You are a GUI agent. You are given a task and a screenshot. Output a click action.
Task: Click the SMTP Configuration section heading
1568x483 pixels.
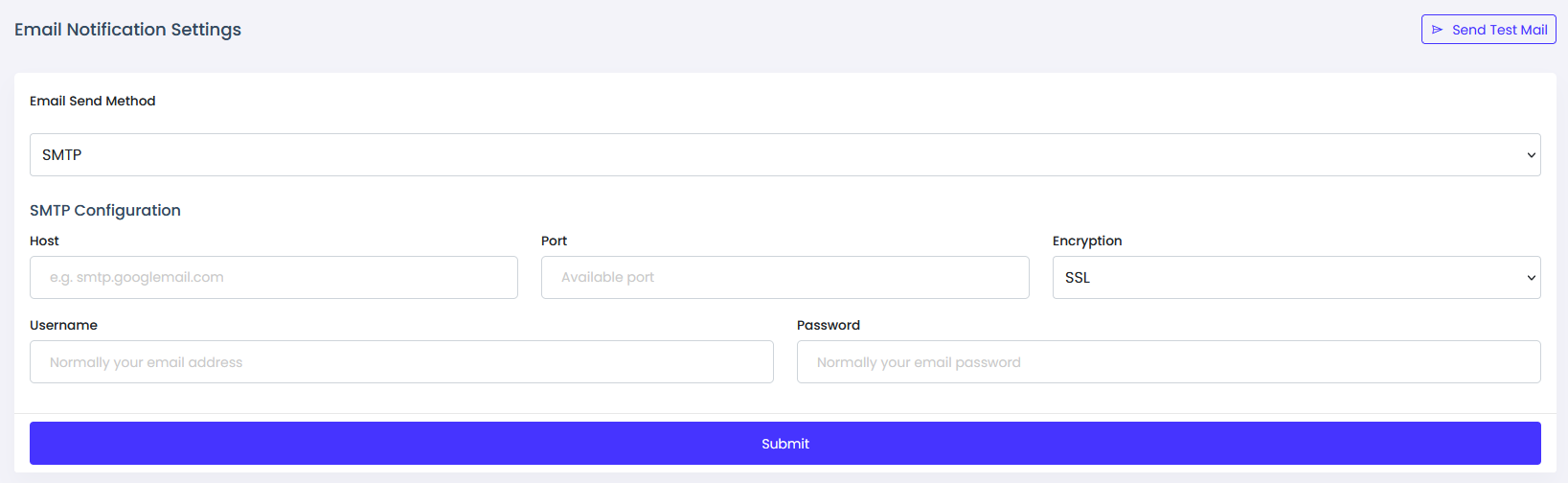105,211
